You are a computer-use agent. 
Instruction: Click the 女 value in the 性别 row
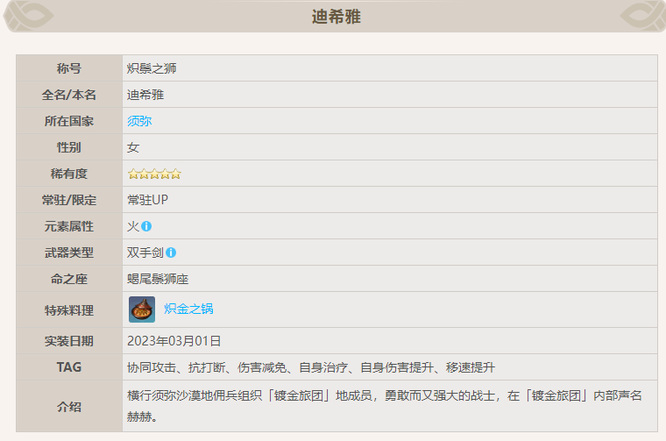click(x=133, y=147)
